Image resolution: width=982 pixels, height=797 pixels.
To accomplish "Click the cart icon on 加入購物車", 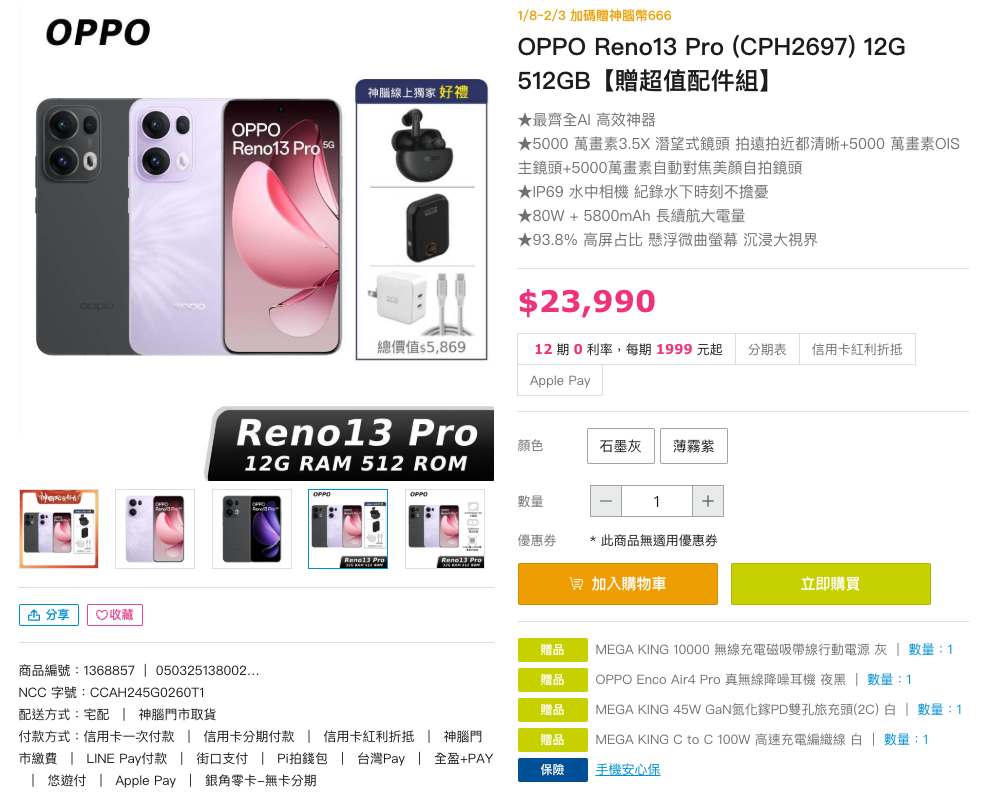I will point(576,584).
